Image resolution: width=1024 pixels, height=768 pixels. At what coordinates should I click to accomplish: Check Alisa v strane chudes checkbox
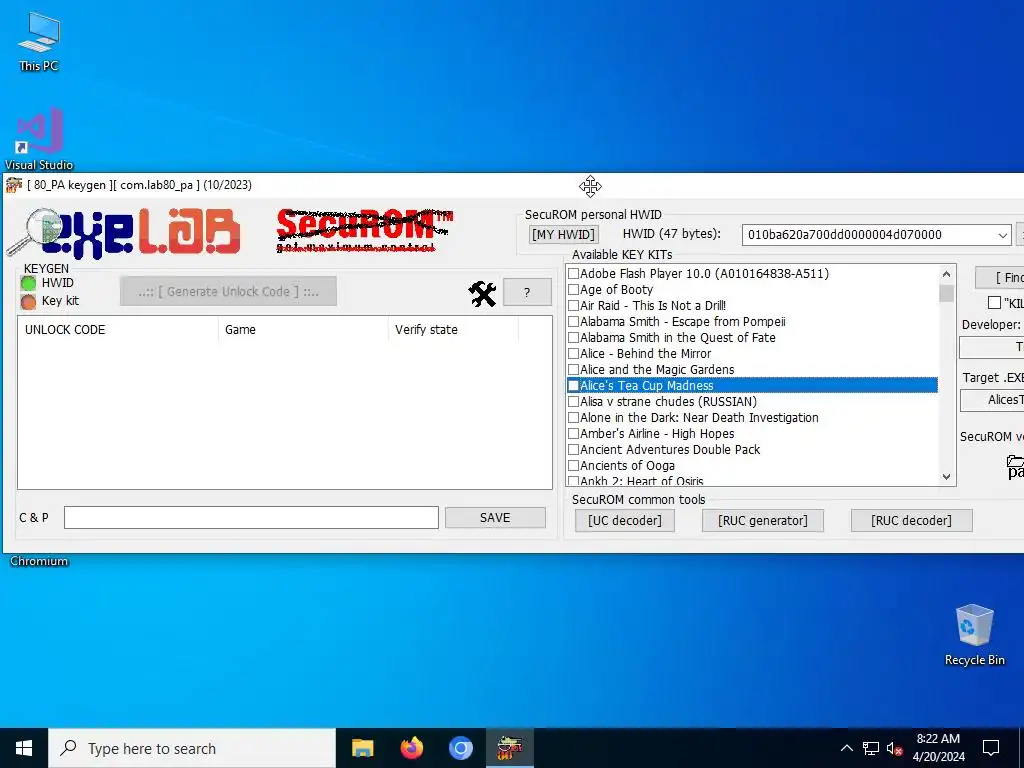573,402
